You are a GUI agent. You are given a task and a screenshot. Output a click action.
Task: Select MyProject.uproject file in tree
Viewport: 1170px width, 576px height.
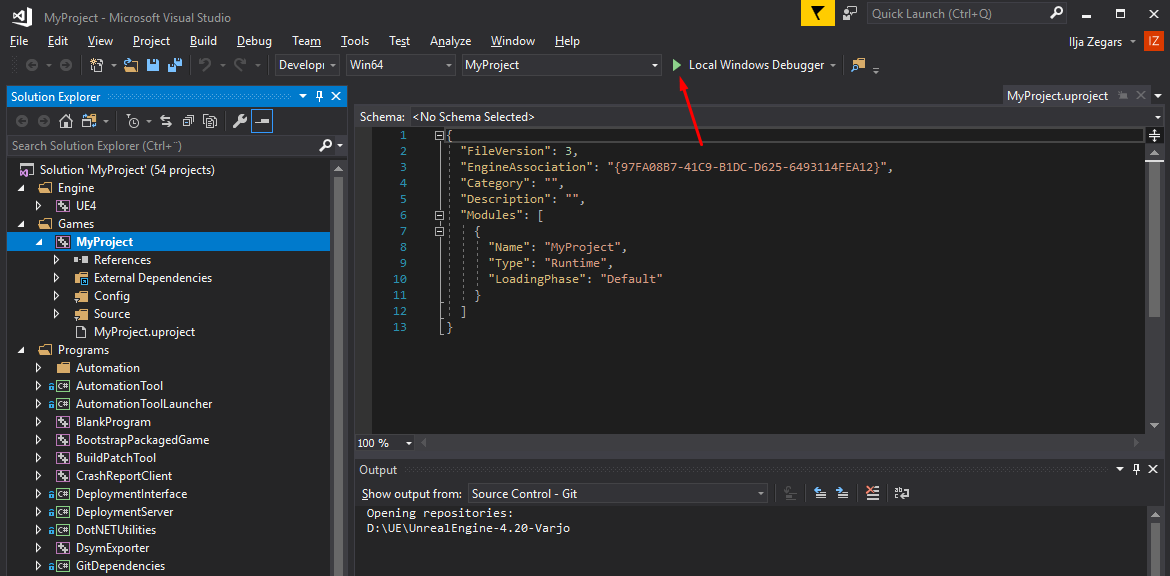pyautogui.click(x=144, y=332)
